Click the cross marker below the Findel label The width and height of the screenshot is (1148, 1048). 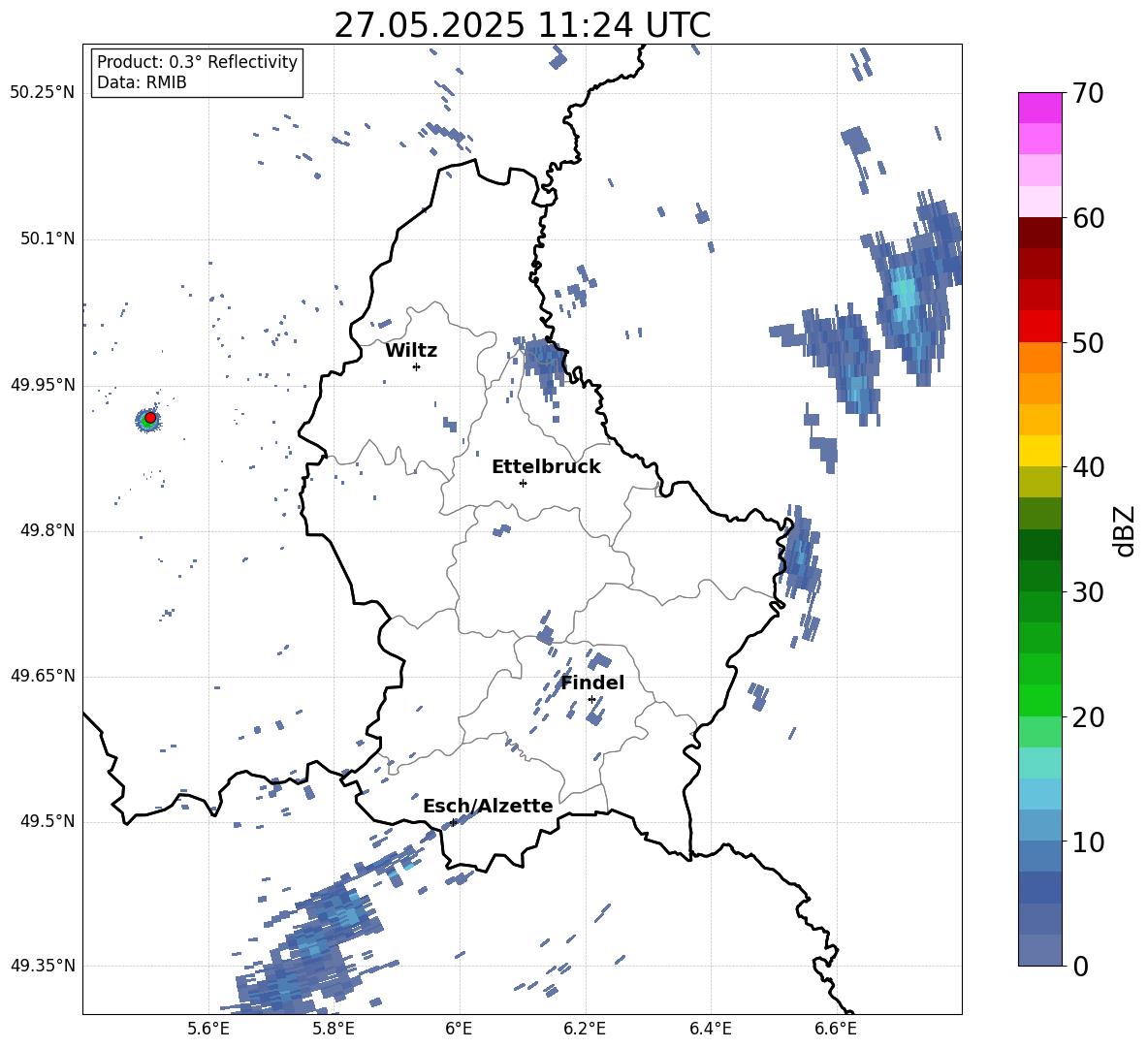591,700
